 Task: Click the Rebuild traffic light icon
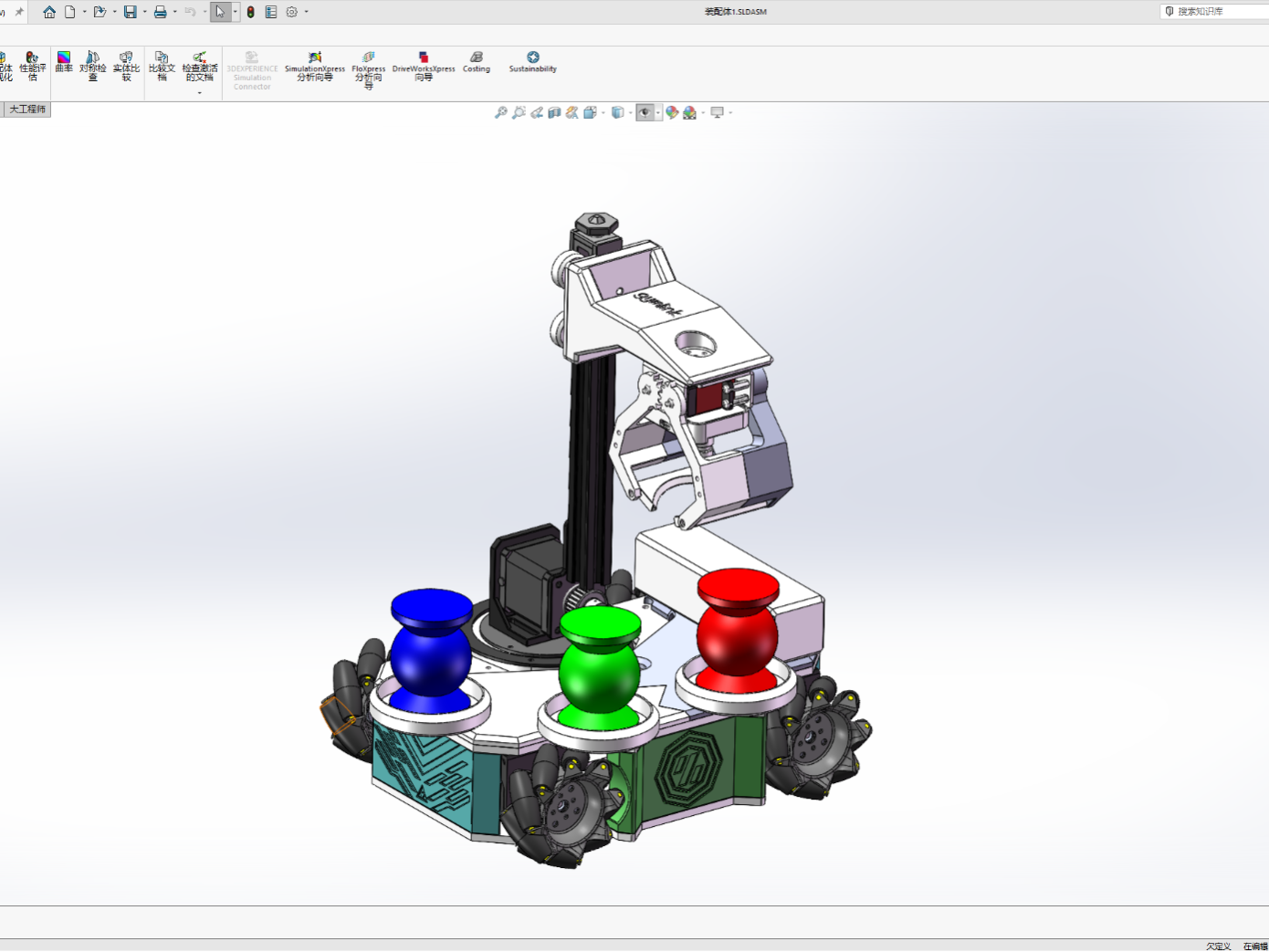(x=251, y=12)
